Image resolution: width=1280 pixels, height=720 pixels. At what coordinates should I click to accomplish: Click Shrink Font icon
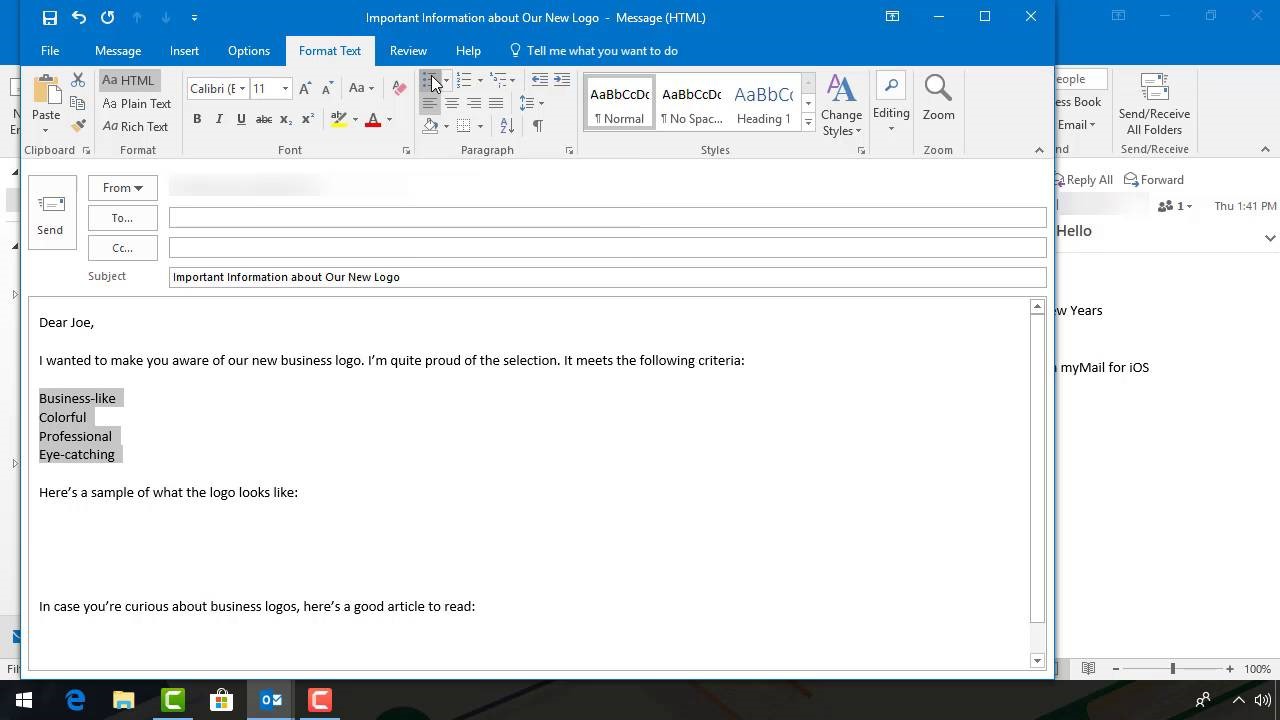pyautogui.click(x=327, y=88)
